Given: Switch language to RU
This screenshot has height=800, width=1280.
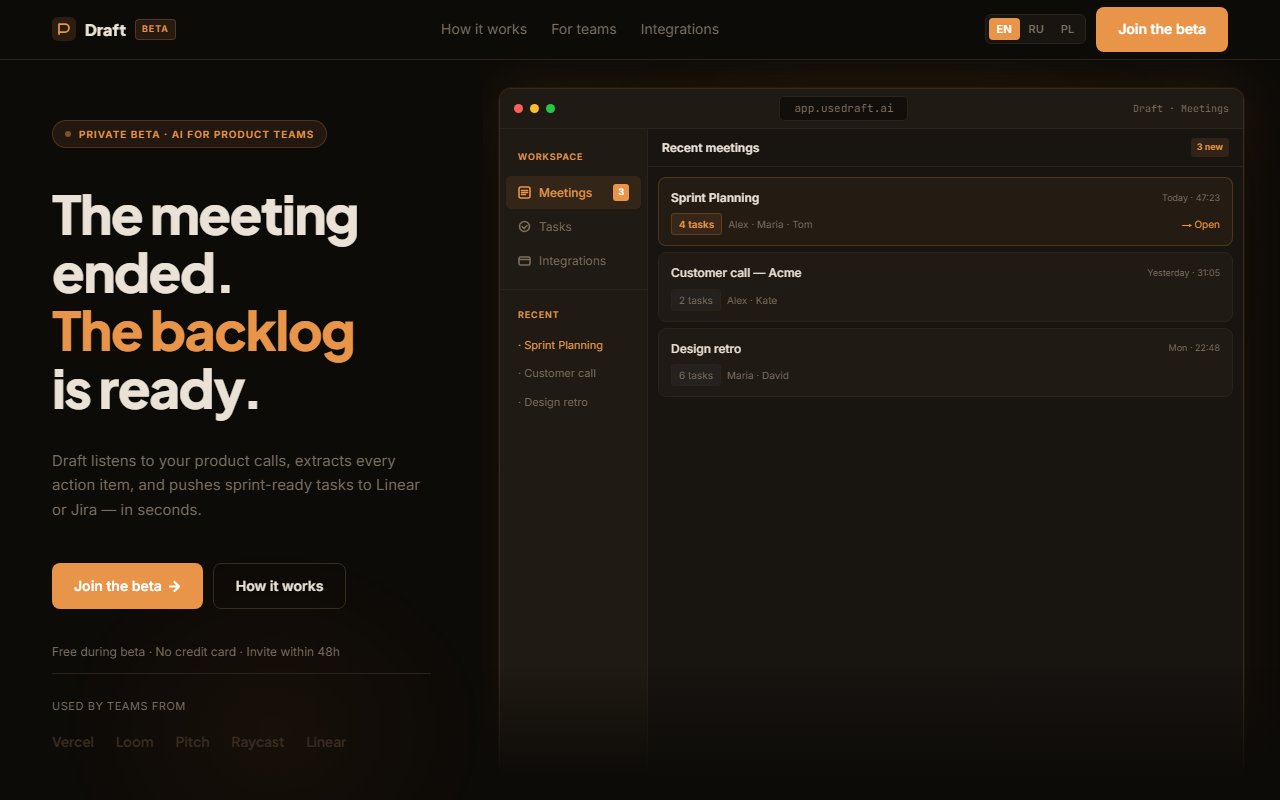Looking at the screenshot, I should pyautogui.click(x=1036, y=29).
